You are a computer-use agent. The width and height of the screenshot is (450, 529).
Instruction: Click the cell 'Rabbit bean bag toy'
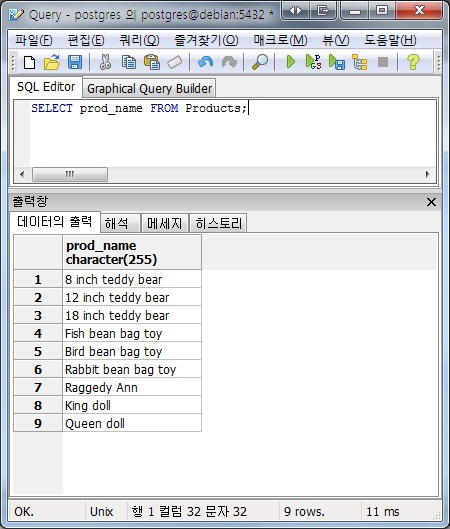pos(132,369)
